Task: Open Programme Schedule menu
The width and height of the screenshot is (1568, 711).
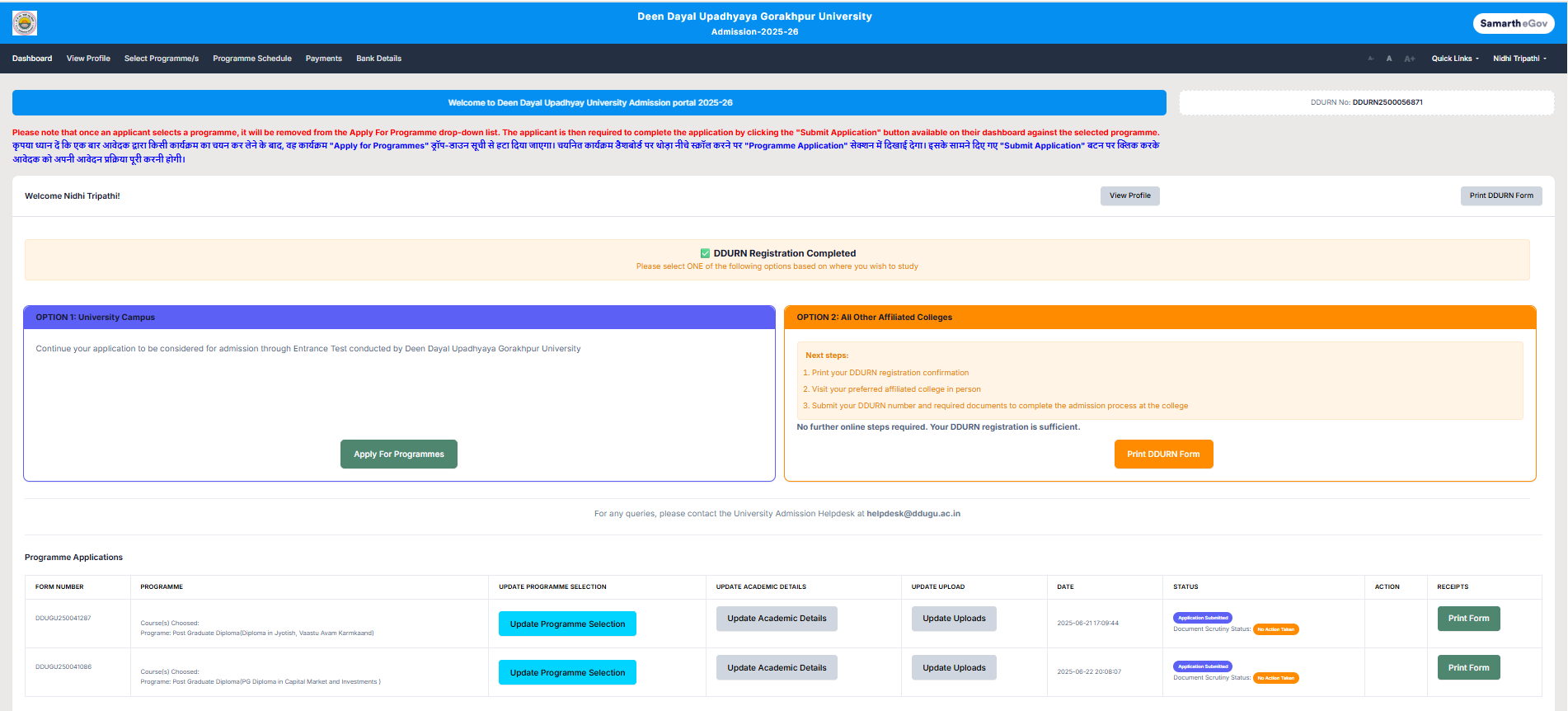Action: click(252, 59)
